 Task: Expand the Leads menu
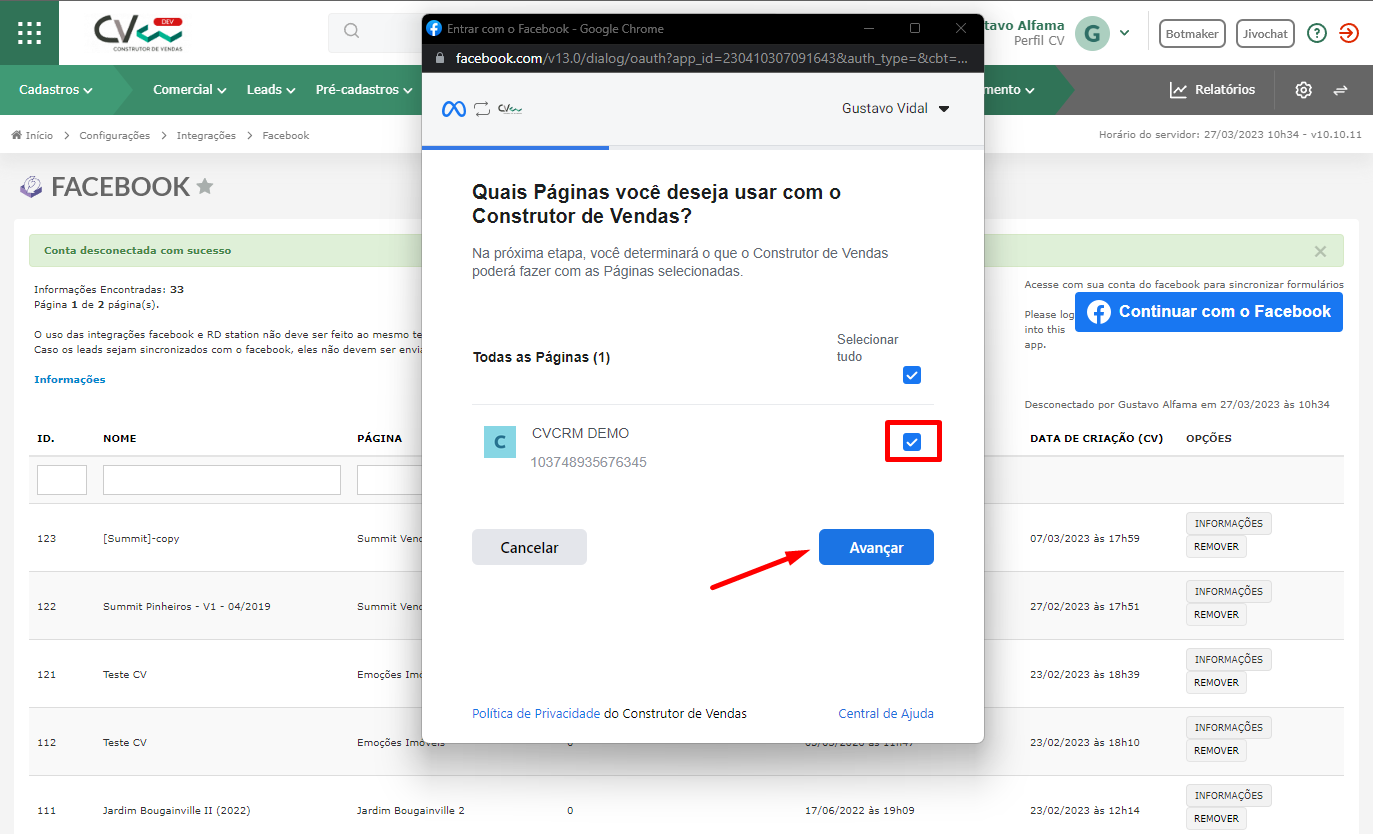(271, 90)
